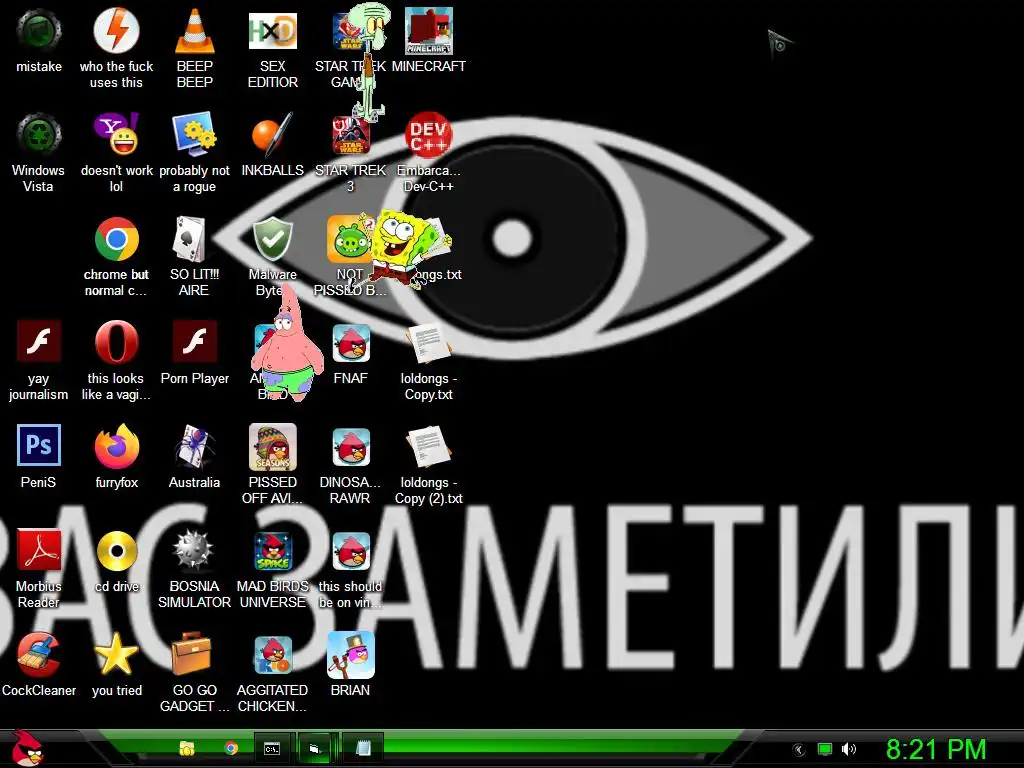The width and height of the screenshot is (1024, 768).
Task: Open the red Flash player desktop icon
Action: click(x=195, y=341)
